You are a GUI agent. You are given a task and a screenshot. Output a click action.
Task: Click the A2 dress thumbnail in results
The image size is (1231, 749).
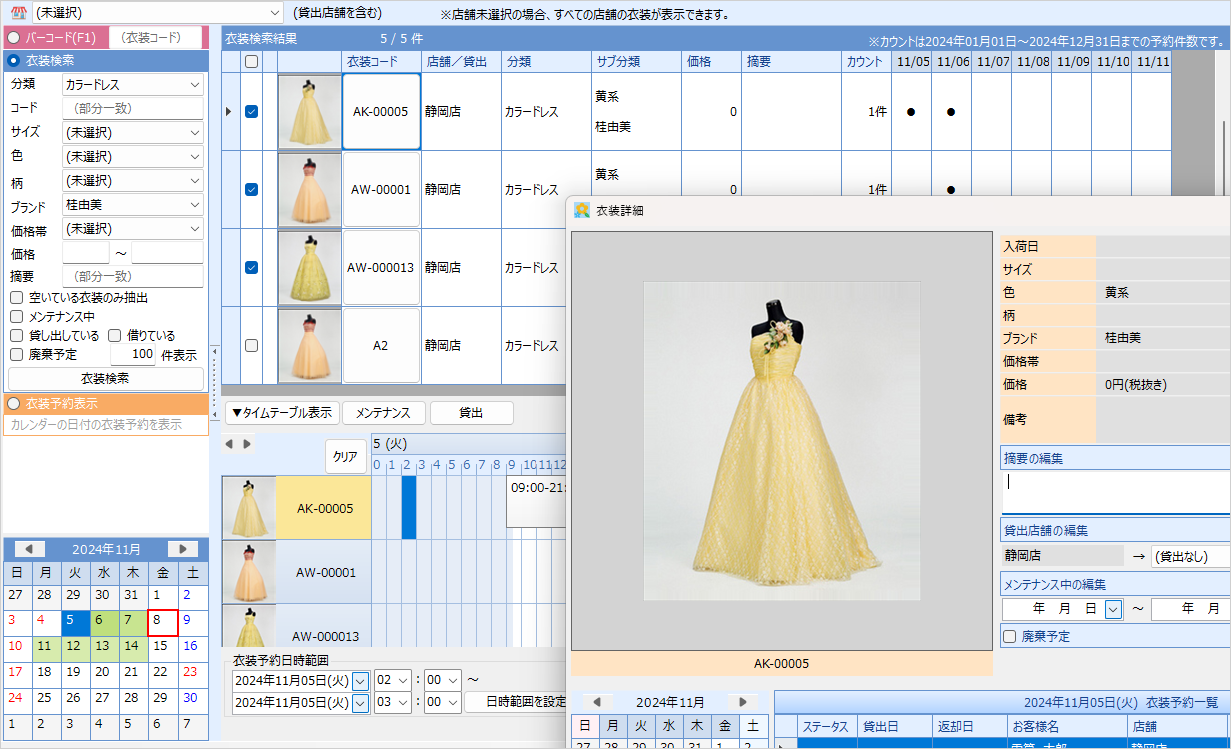point(309,345)
